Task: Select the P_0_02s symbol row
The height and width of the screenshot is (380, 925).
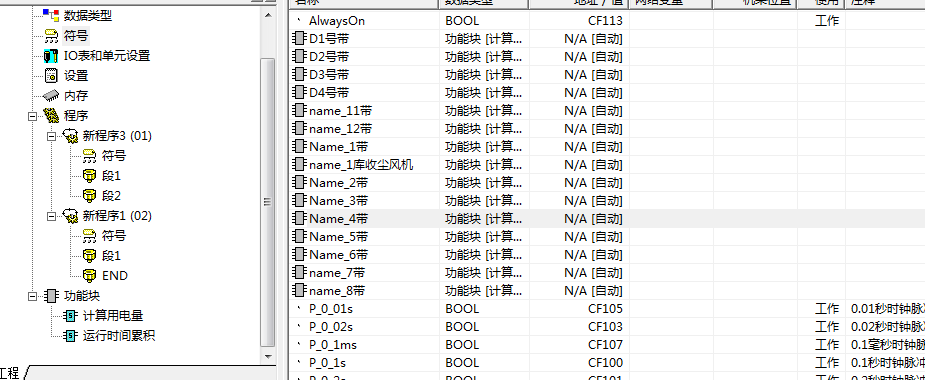Action: 607,327
